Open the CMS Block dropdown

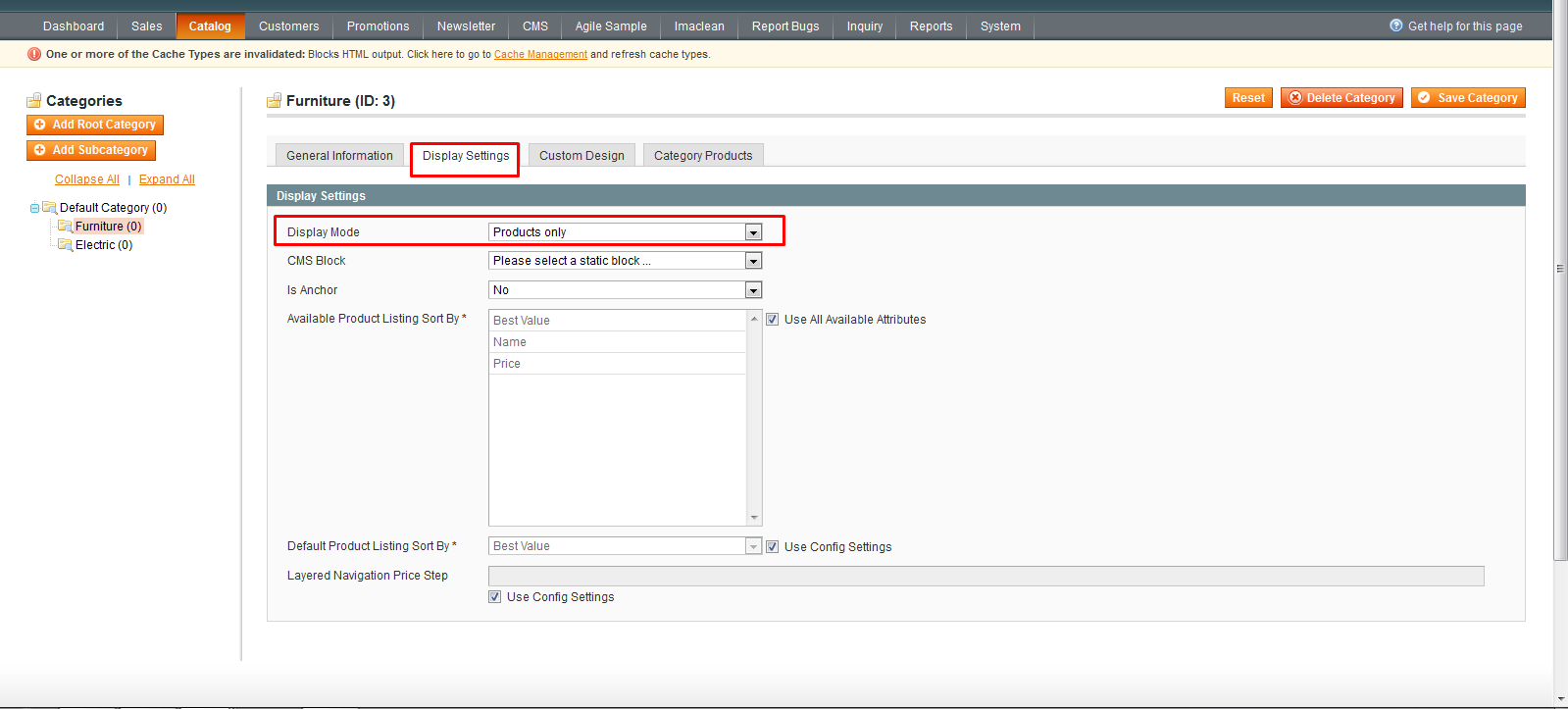[626, 261]
